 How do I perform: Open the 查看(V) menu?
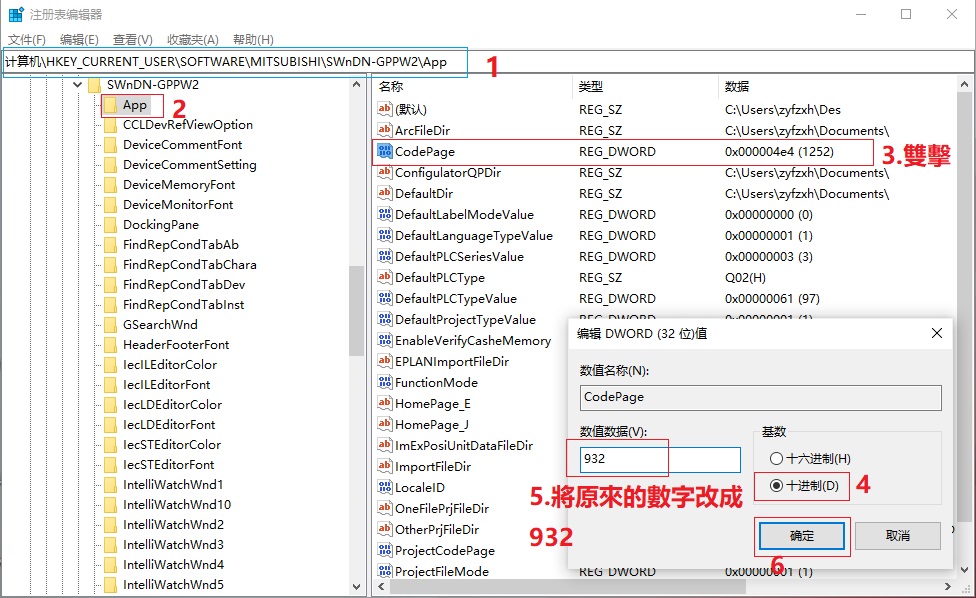coord(132,40)
